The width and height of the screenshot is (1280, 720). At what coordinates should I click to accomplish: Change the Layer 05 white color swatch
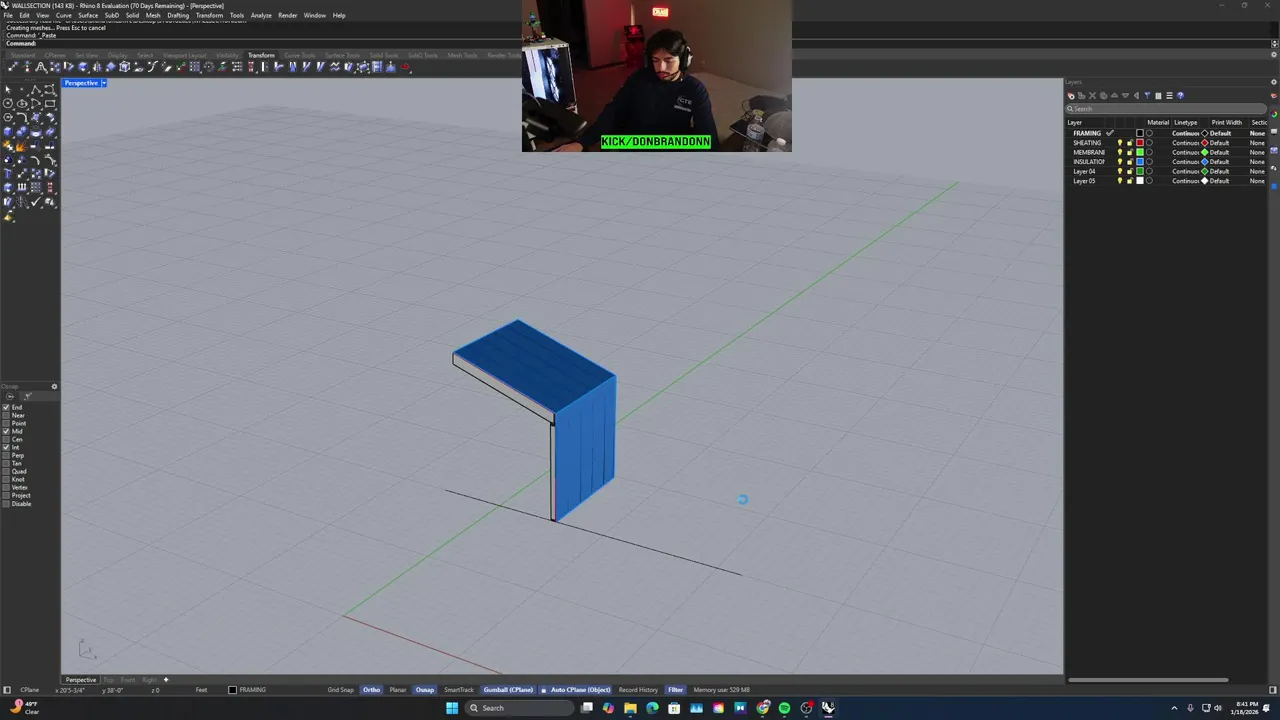[x=1140, y=181]
